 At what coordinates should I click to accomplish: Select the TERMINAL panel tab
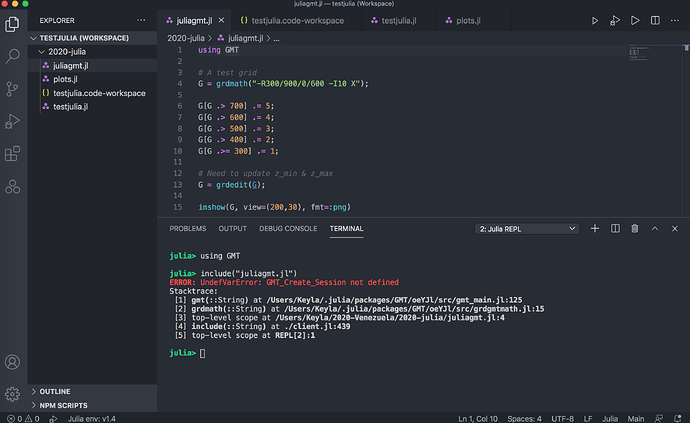(346, 228)
